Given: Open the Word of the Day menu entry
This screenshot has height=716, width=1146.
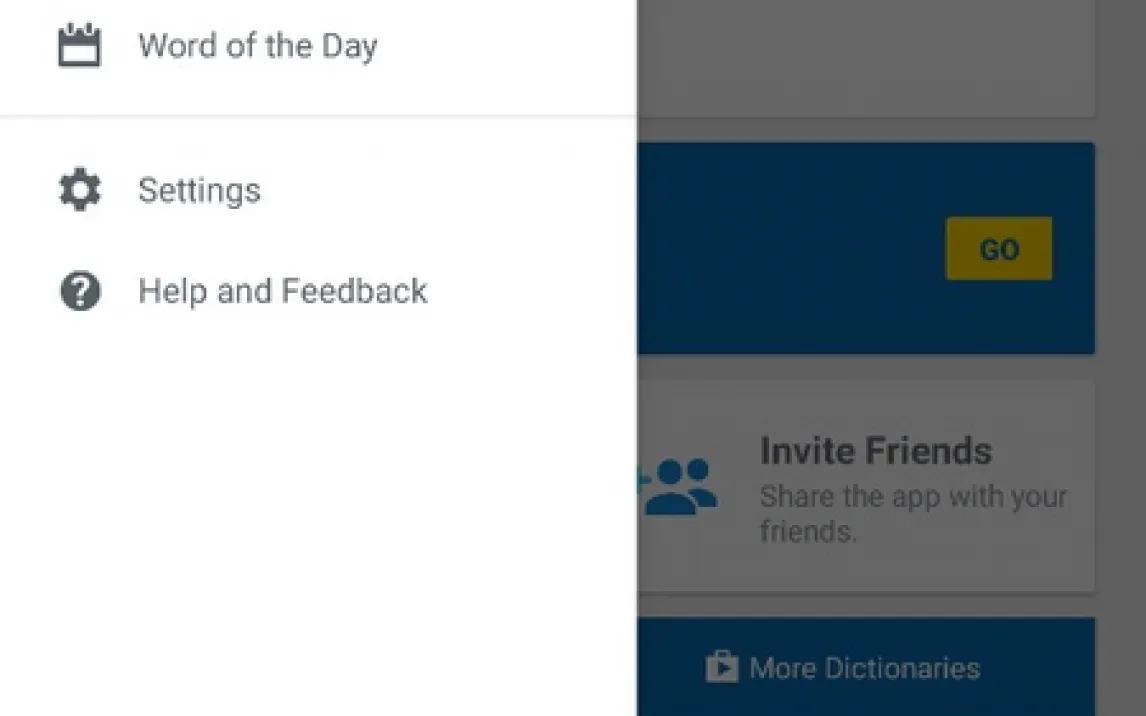Looking at the screenshot, I should pyautogui.click(x=257, y=46).
